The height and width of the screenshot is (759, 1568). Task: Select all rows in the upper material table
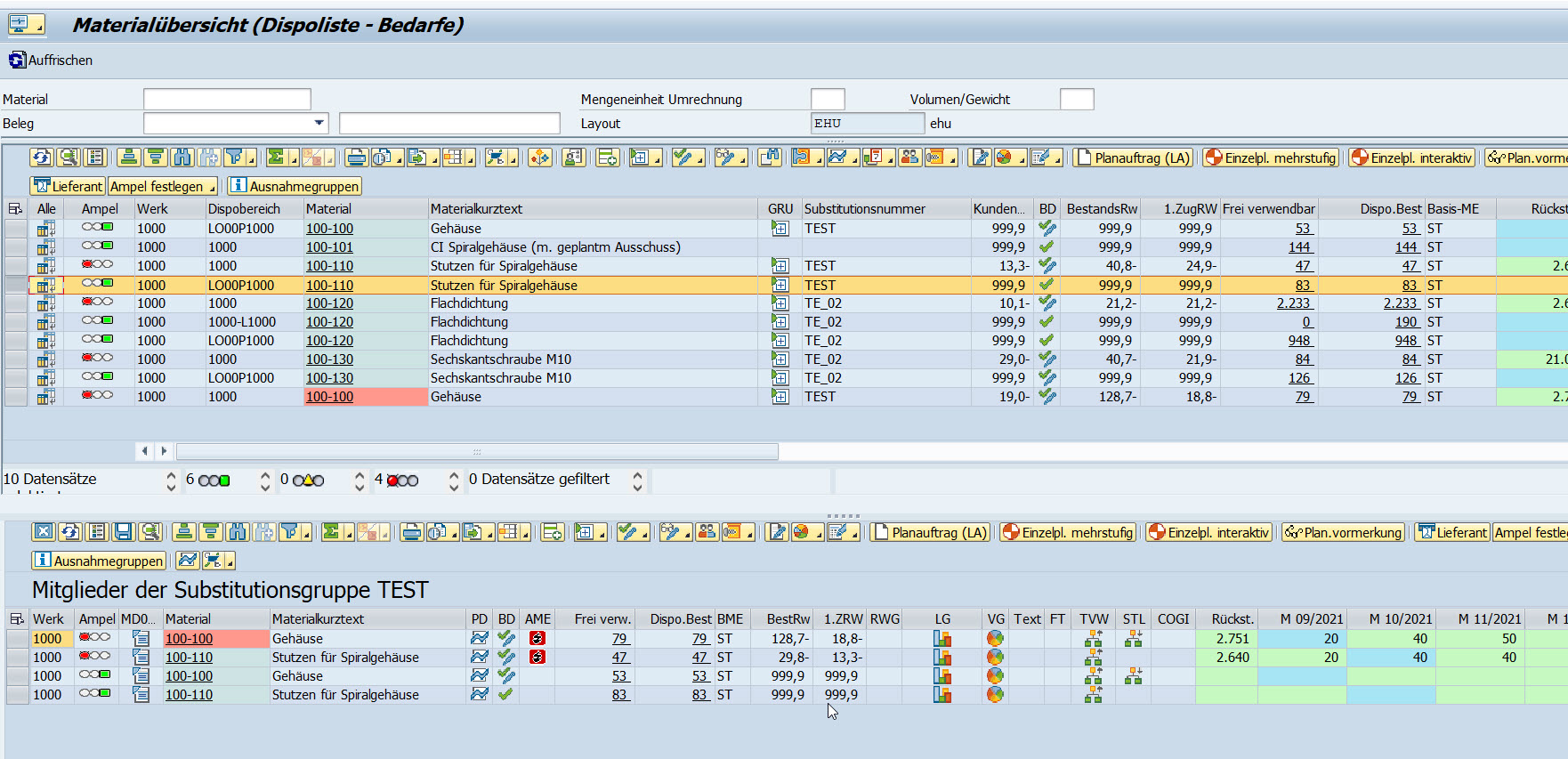pos(15,209)
